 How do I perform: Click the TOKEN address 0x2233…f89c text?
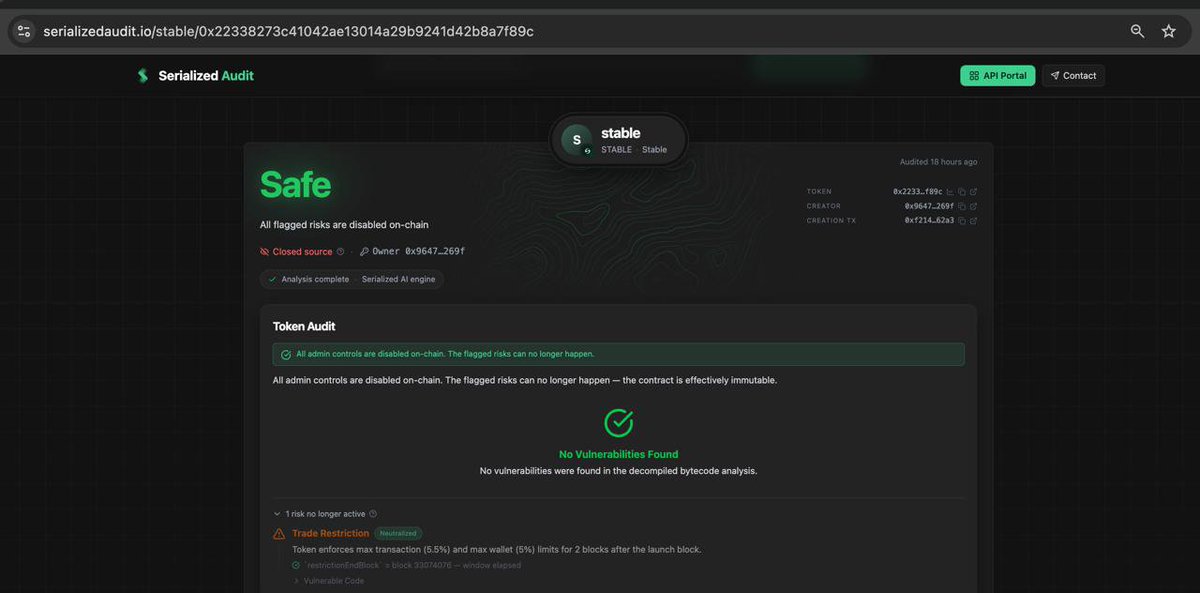[x=917, y=192]
